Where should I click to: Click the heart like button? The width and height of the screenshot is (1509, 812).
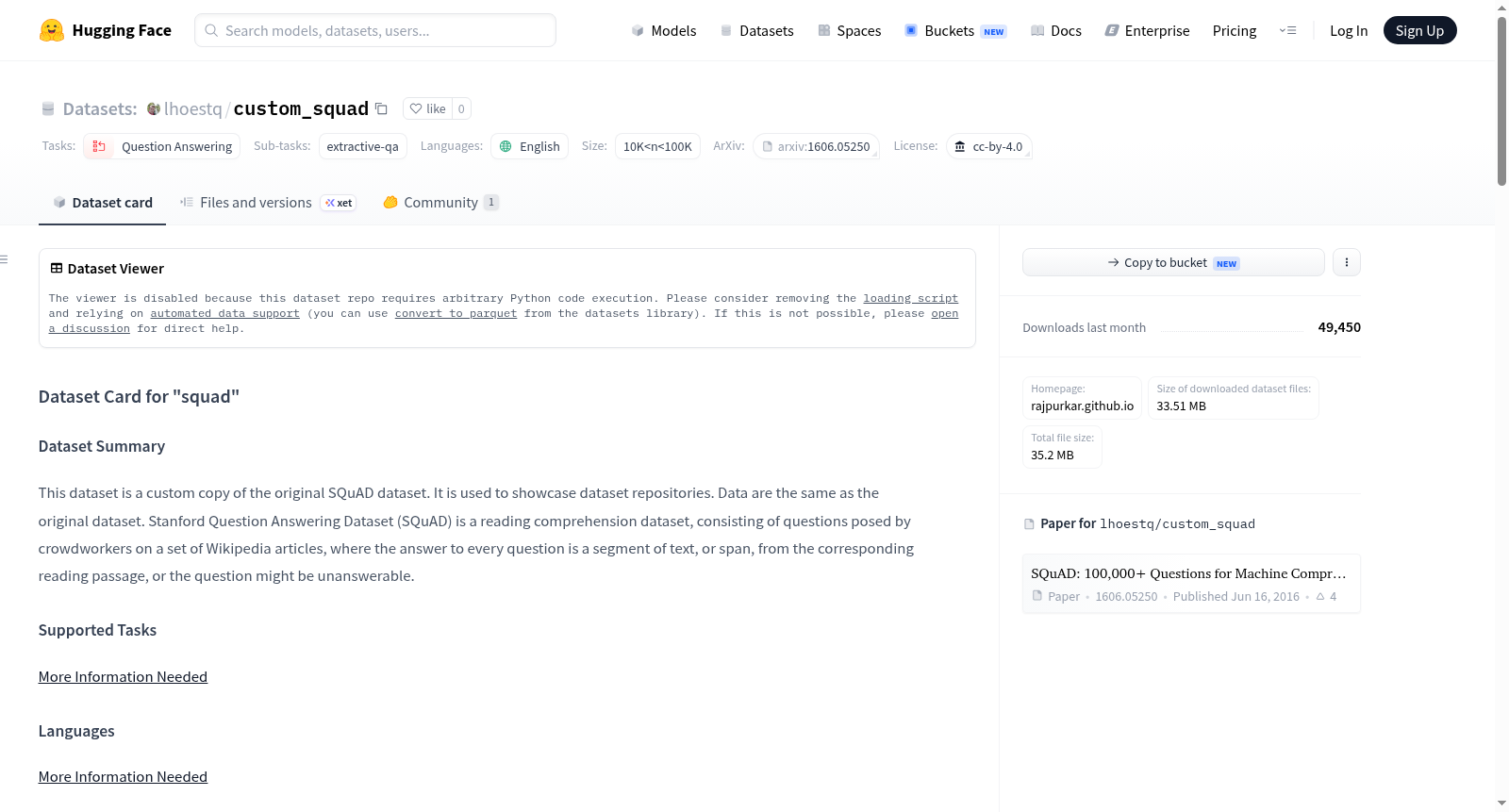click(x=427, y=108)
